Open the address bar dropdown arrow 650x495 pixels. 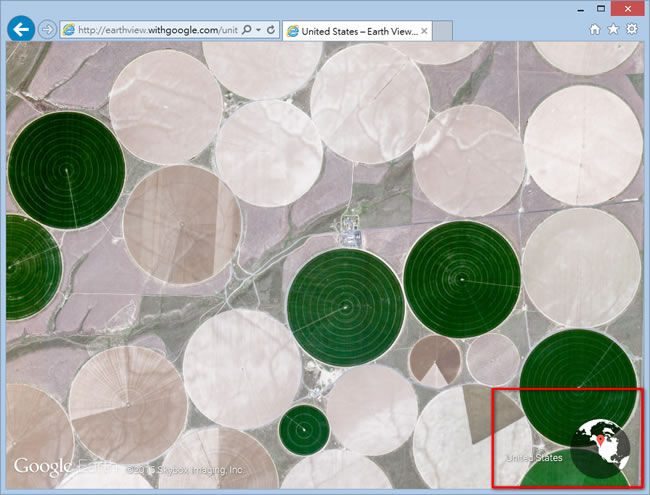point(258,30)
